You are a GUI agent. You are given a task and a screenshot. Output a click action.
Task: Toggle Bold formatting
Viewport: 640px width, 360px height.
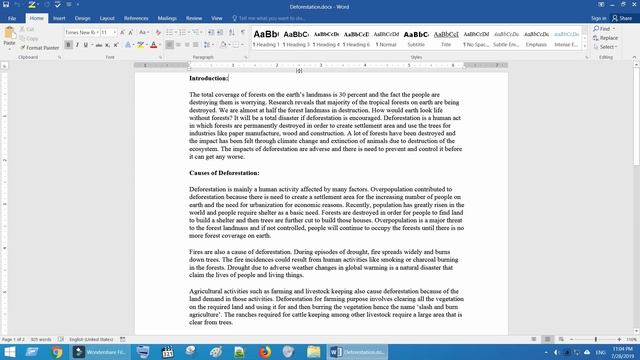(68, 45)
